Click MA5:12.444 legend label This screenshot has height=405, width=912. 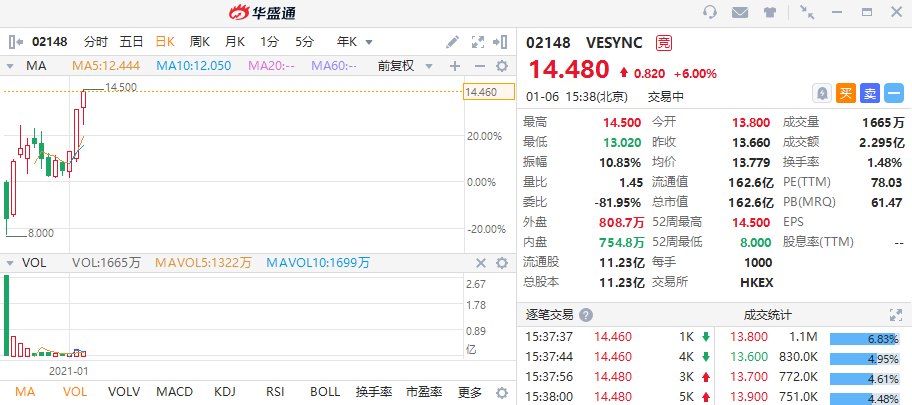pyautogui.click(x=106, y=66)
